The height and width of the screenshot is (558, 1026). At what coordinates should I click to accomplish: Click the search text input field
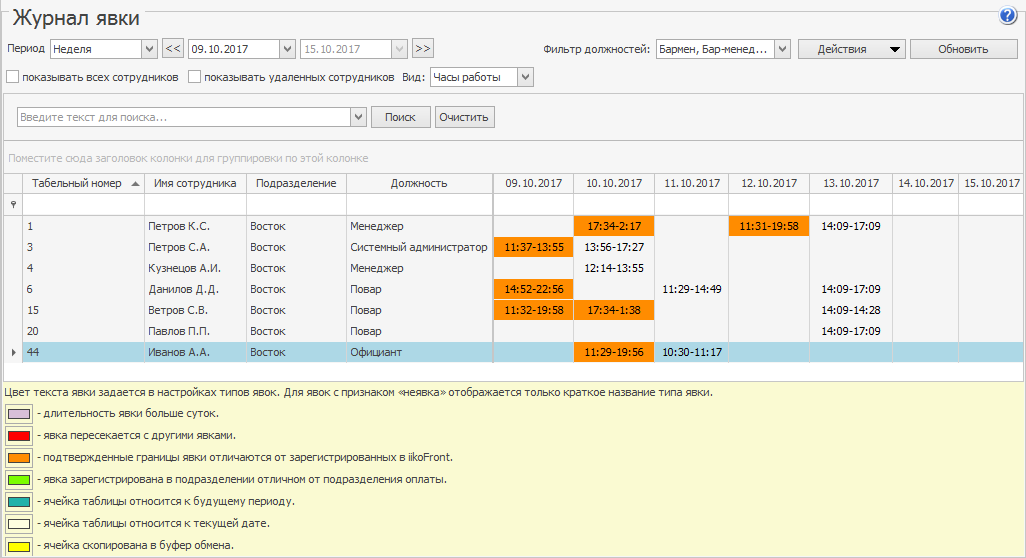click(184, 117)
